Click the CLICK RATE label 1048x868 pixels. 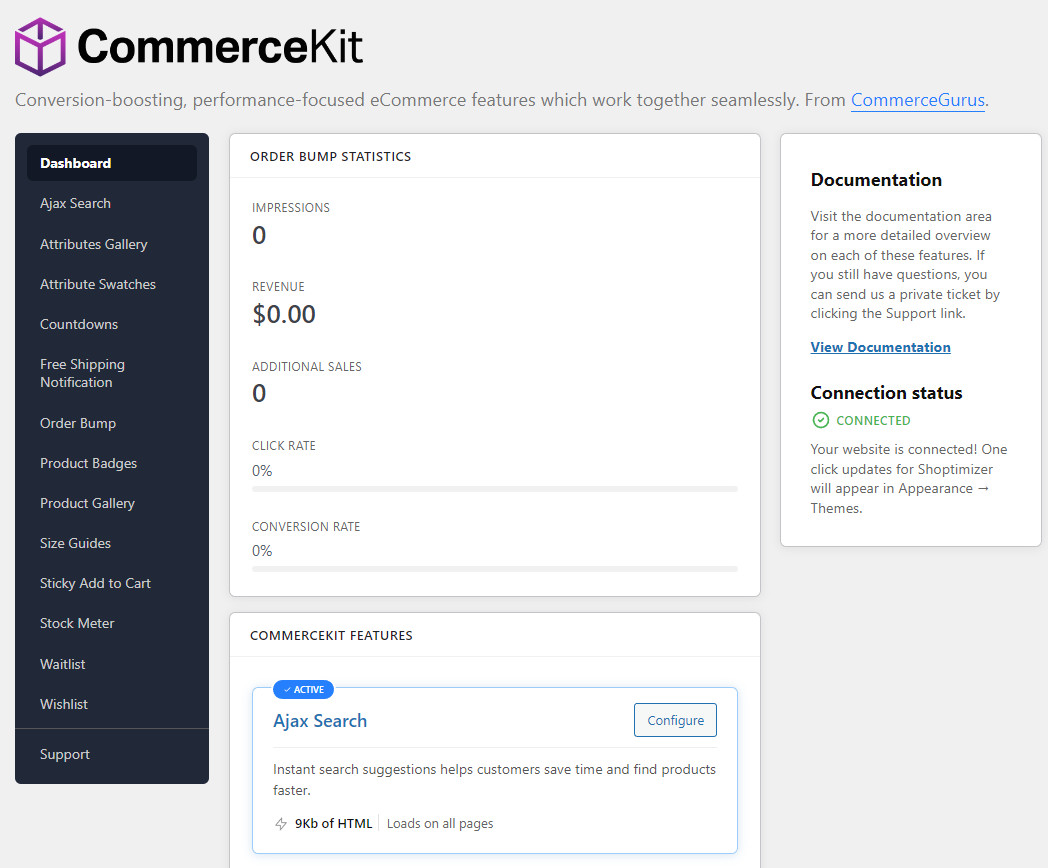tap(284, 446)
